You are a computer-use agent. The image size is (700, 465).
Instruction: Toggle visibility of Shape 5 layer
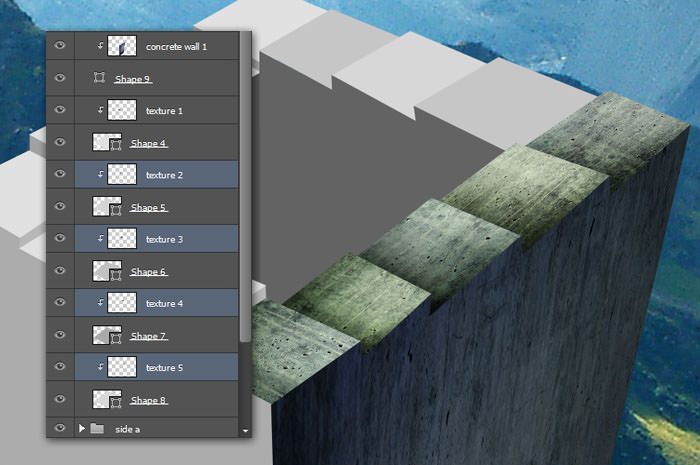[60, 206]
